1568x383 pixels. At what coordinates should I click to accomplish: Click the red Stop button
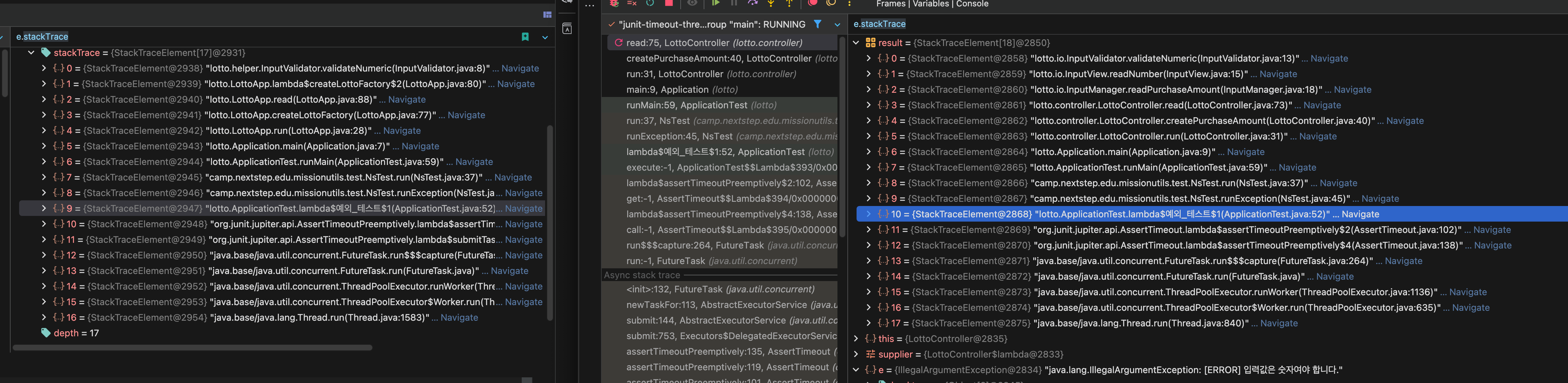(669, 3)
